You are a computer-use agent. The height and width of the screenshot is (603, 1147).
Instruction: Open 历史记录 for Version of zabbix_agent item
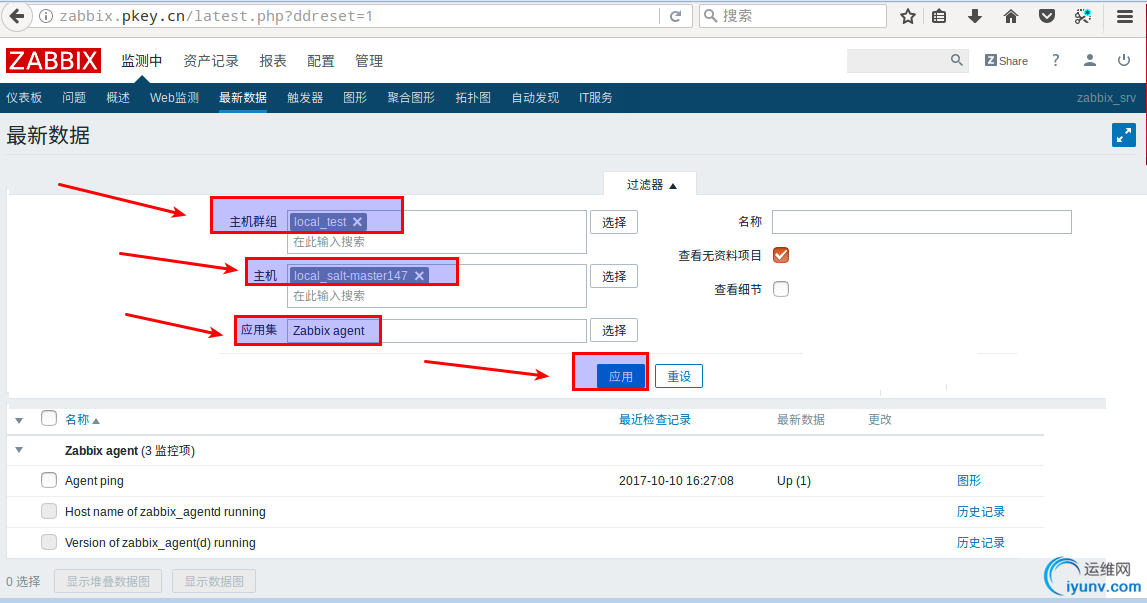click(981, 542)
